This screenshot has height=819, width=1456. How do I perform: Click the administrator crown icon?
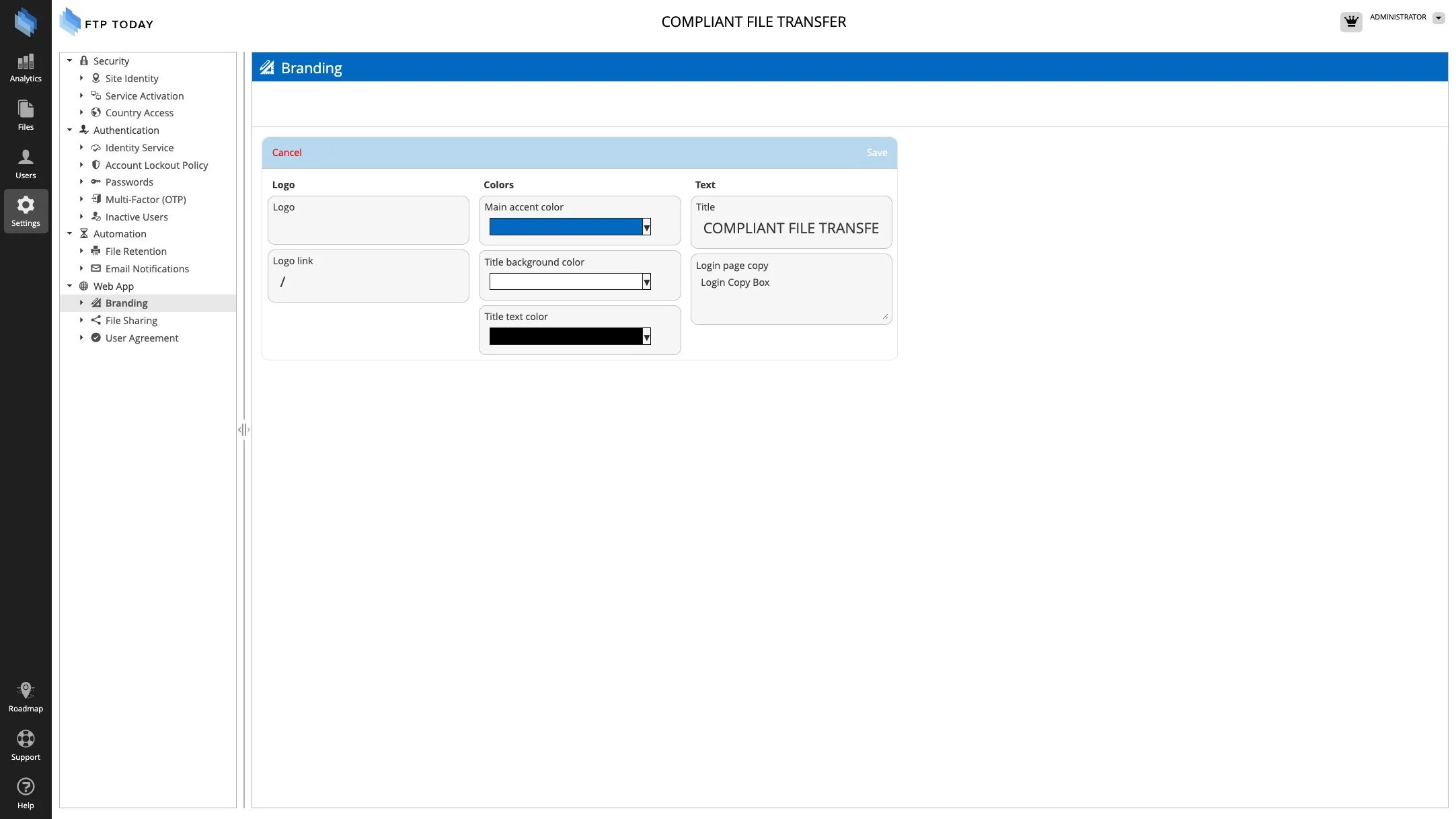click(1350, 22)
